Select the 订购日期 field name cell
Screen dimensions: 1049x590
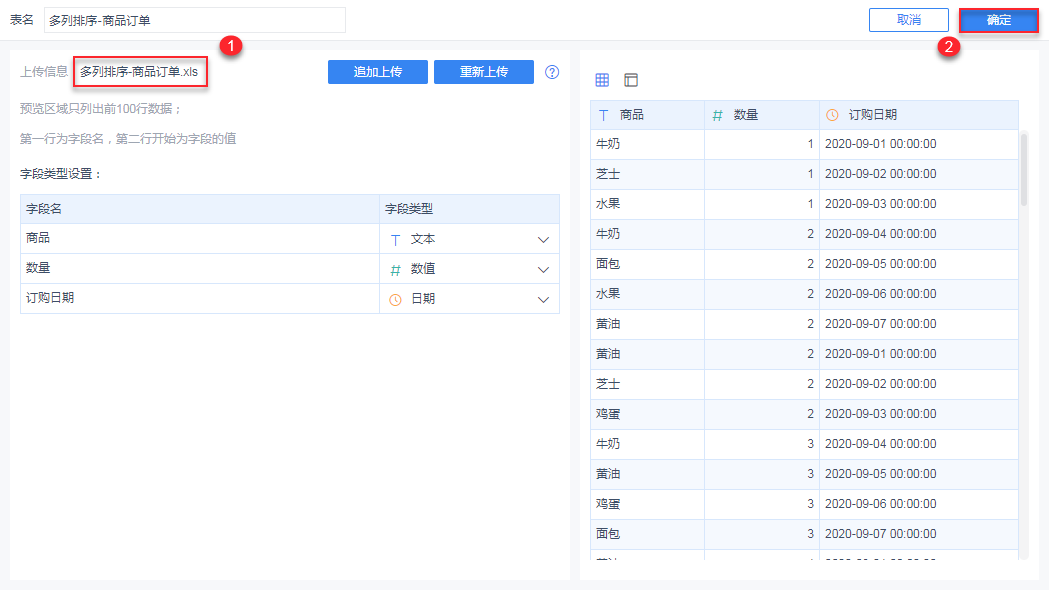(199, 298)
